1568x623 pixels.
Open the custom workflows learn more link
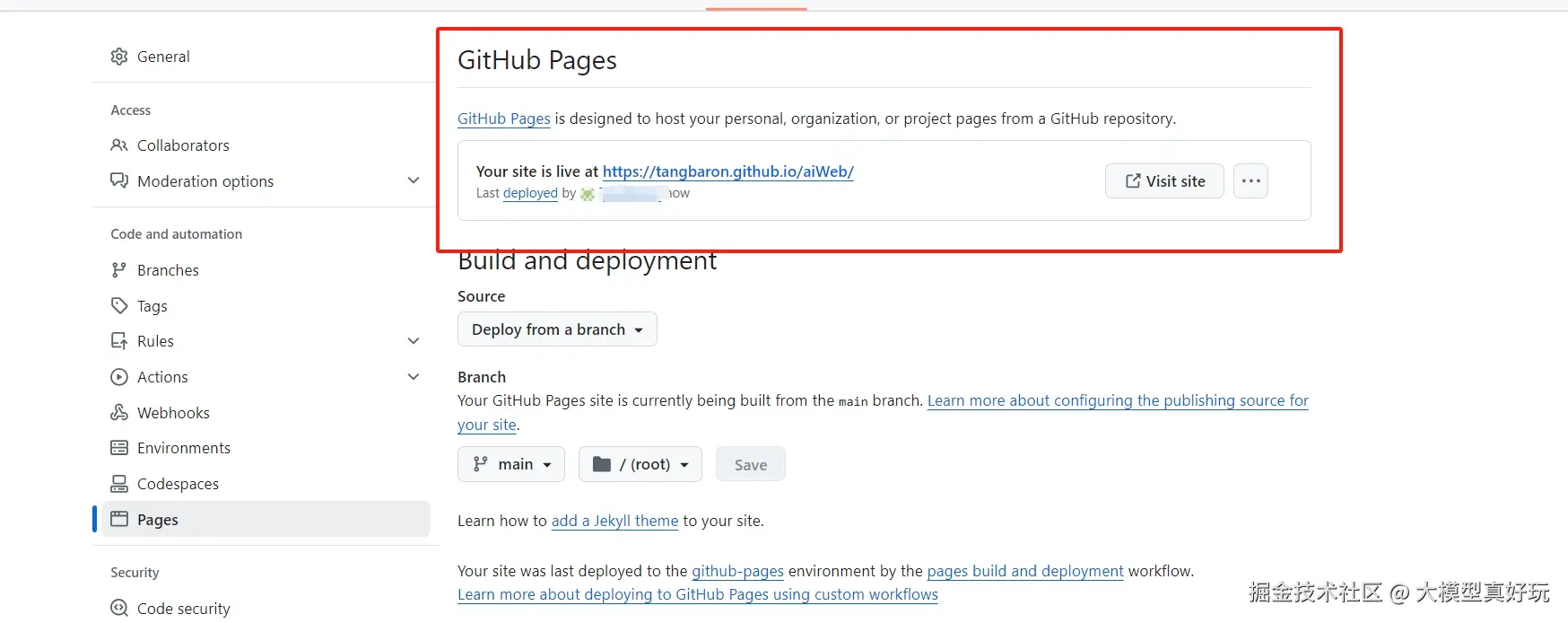tap(698, 594)
